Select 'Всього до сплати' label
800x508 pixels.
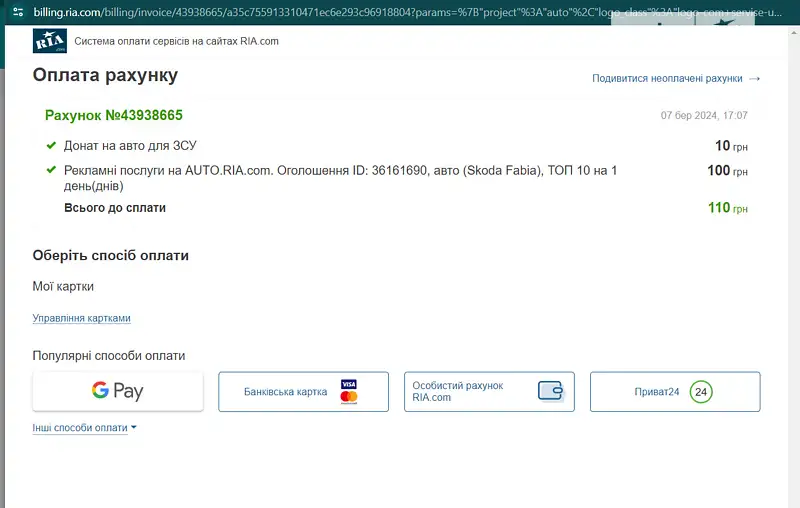115,208
